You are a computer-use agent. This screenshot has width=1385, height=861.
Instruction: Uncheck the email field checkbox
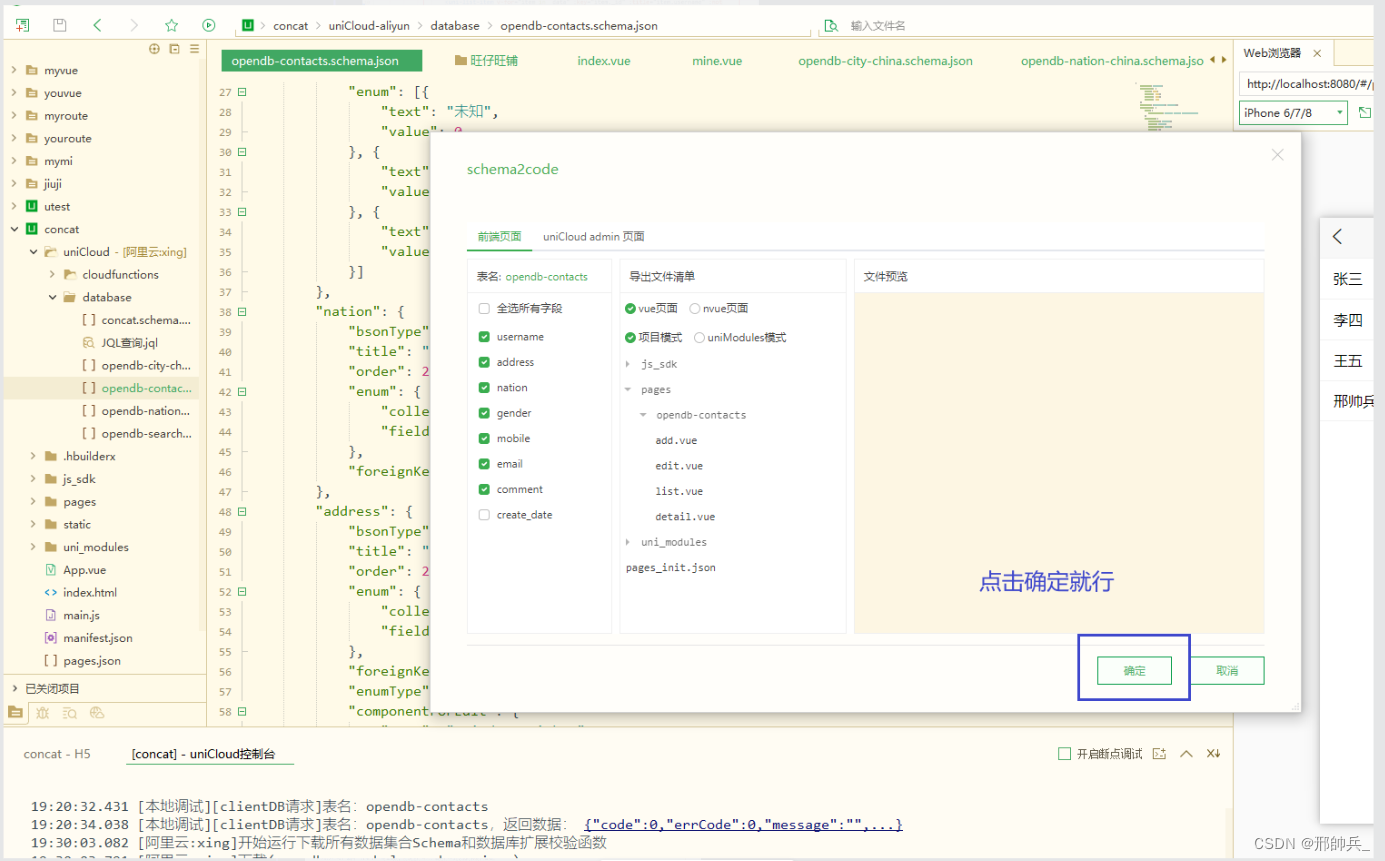484,464
